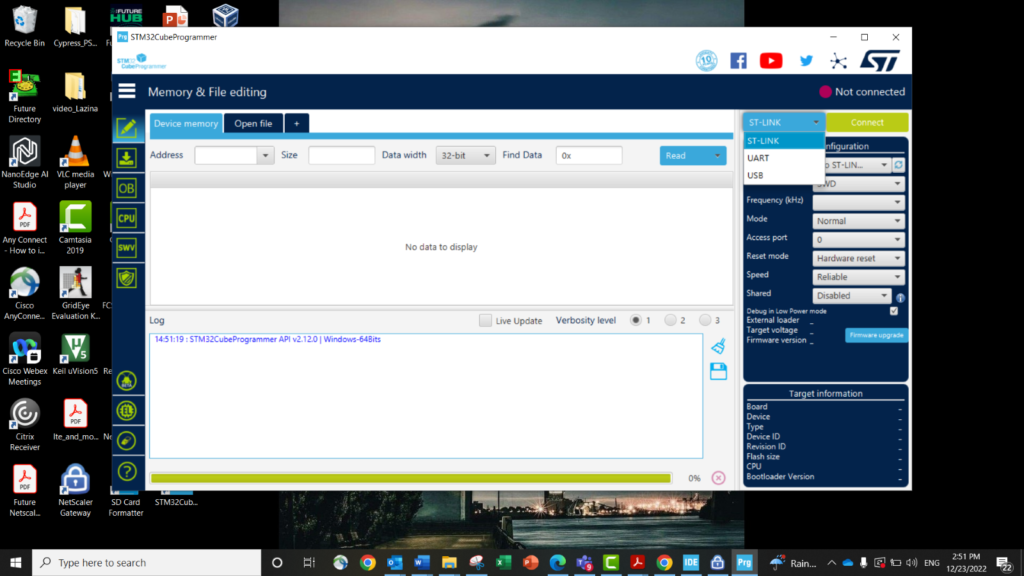The height and width of the screenshot is (576, 1024).
Task: Open the help question mark icon
Action: click(x=127, y=471)
